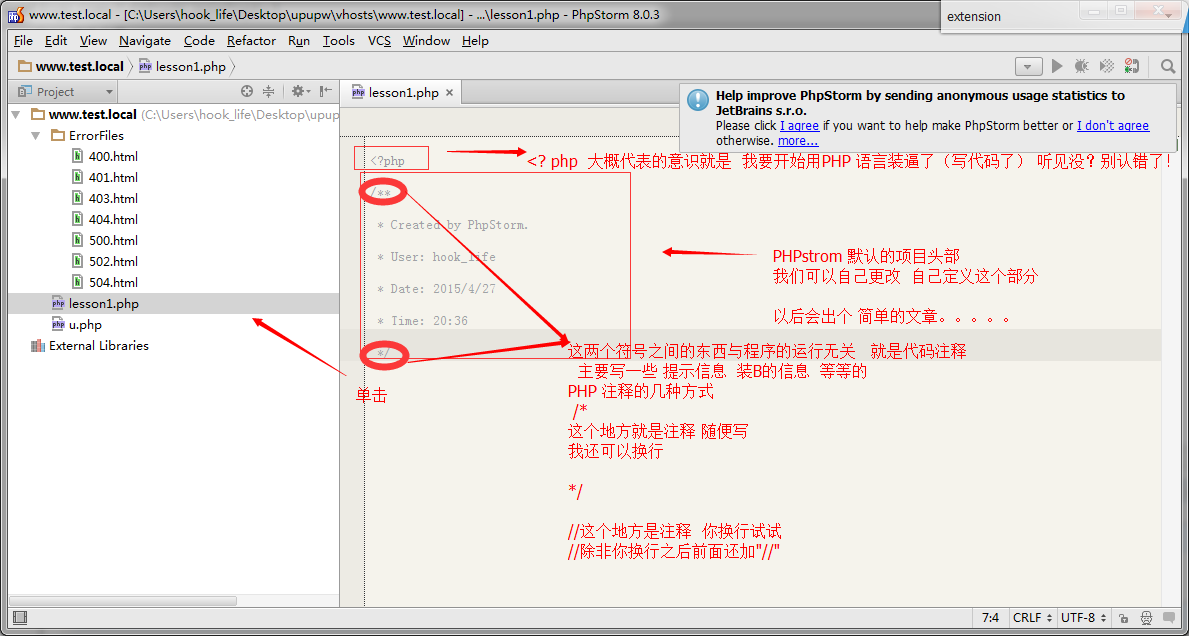The image size is (1189, 636).
Task: Click the lesson1.php PHP file icon in tree
Action: click(58, 303)
